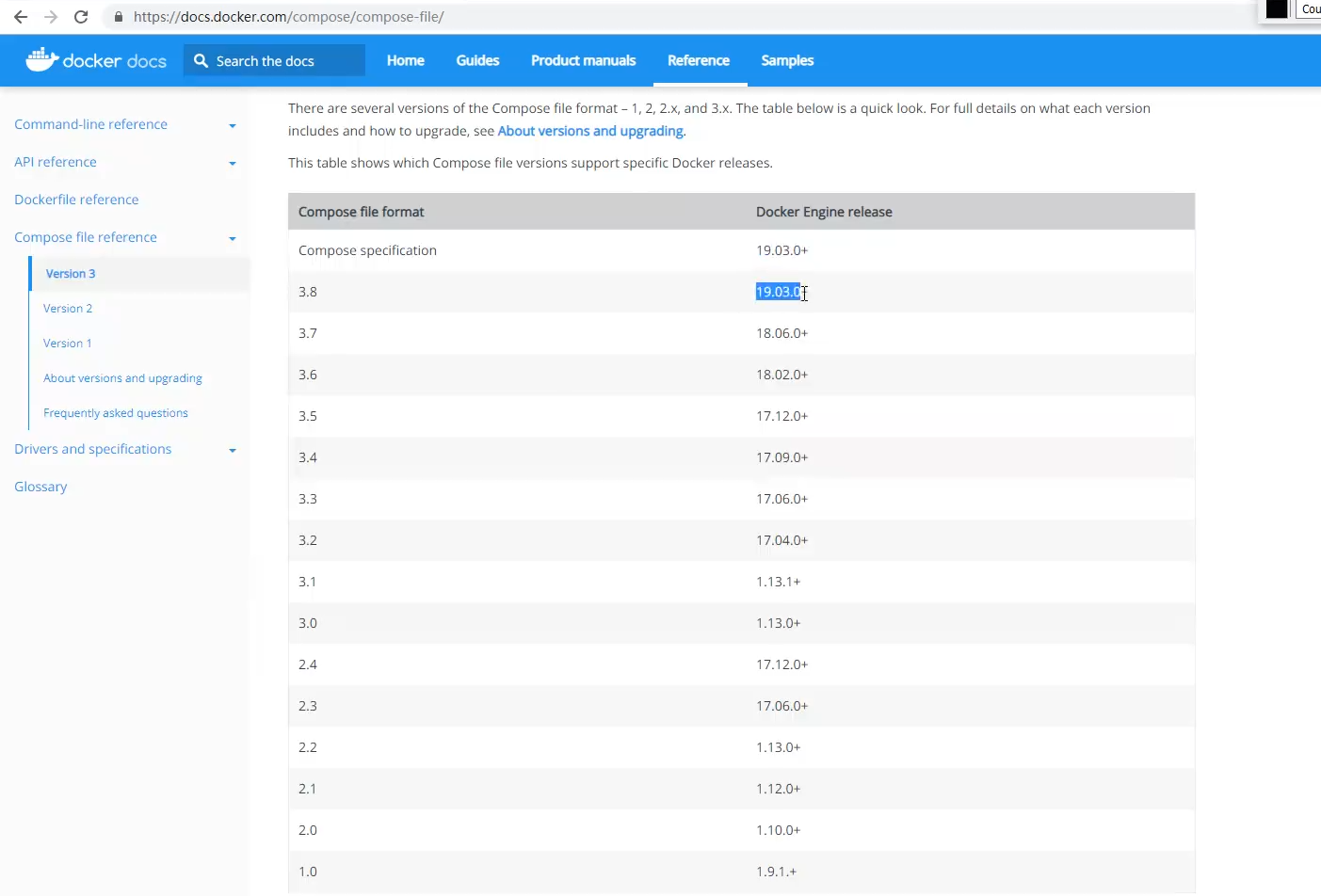The width and height of the screenshot is (1321, 896).
Task: Click the 3.1 format cell
Action: tap(308, 582)
